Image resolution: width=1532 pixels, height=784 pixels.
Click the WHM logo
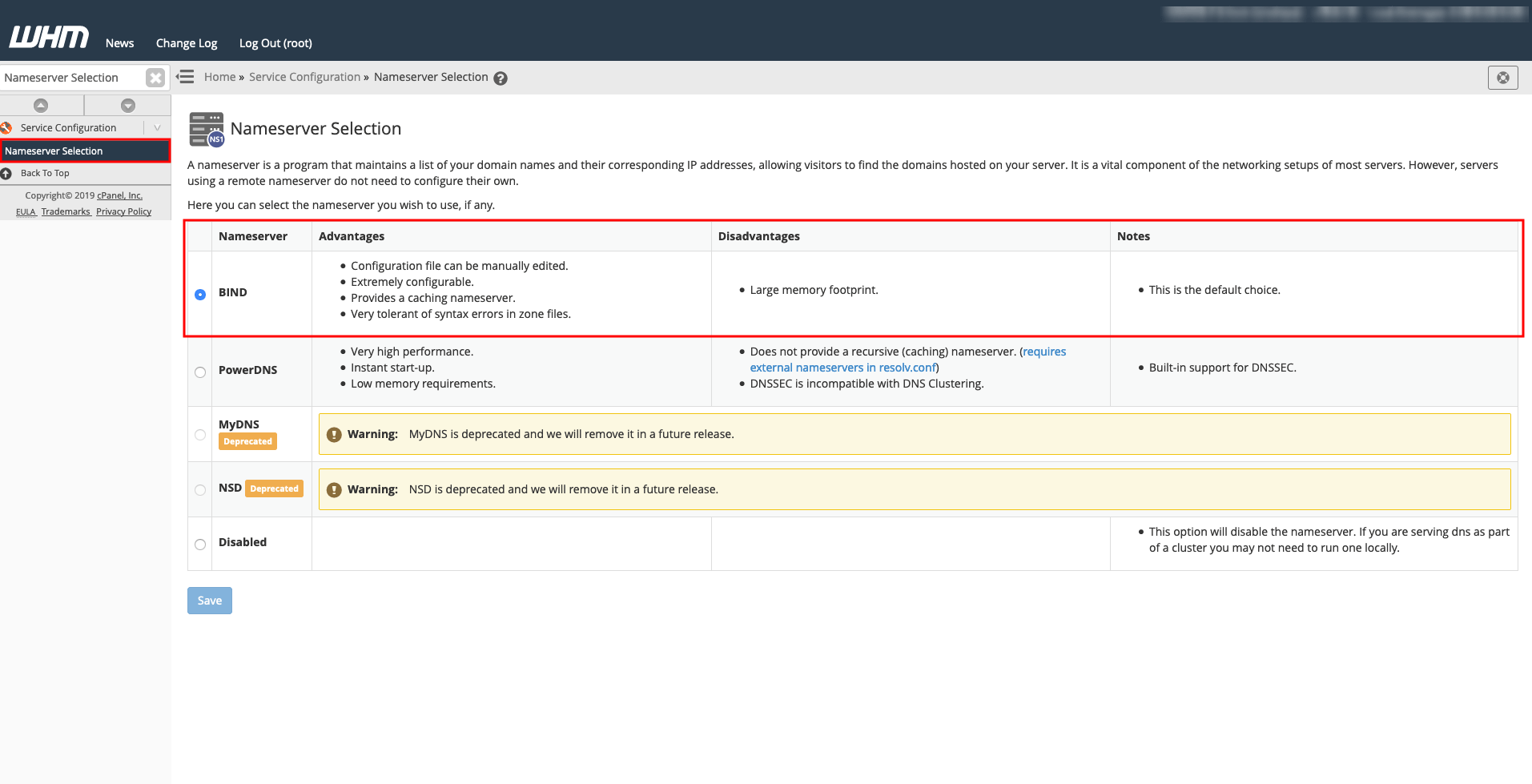coord(49,37)
